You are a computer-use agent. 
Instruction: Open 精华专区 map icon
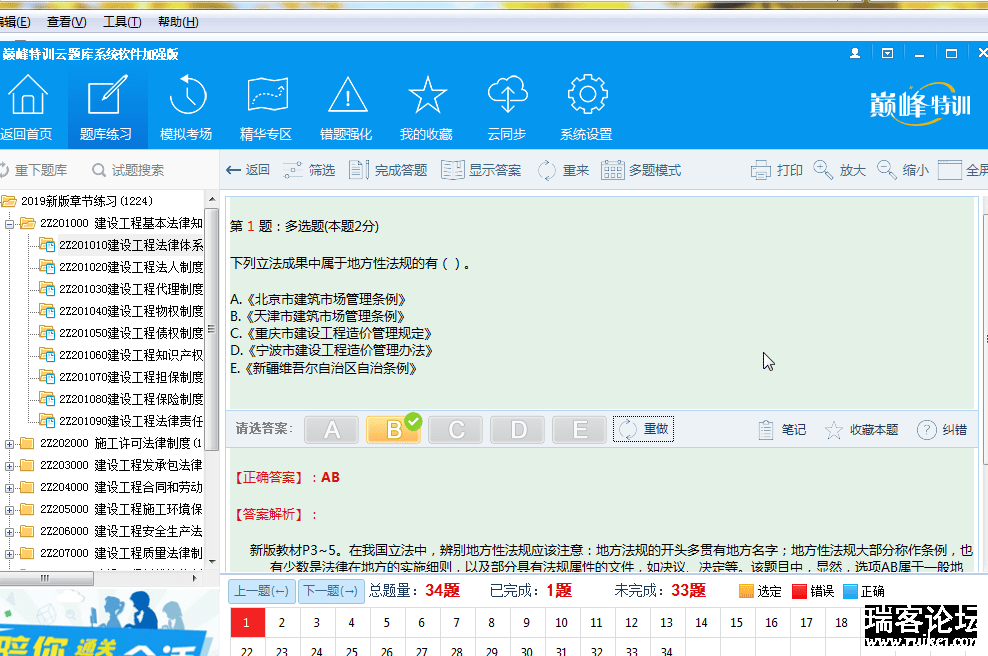click(267, 95)
